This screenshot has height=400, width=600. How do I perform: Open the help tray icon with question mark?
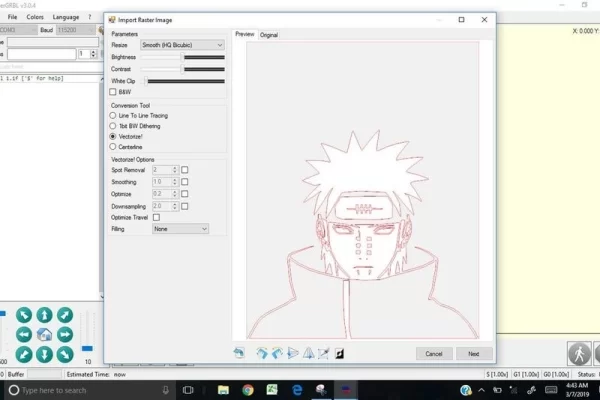[x=466, y=390]
